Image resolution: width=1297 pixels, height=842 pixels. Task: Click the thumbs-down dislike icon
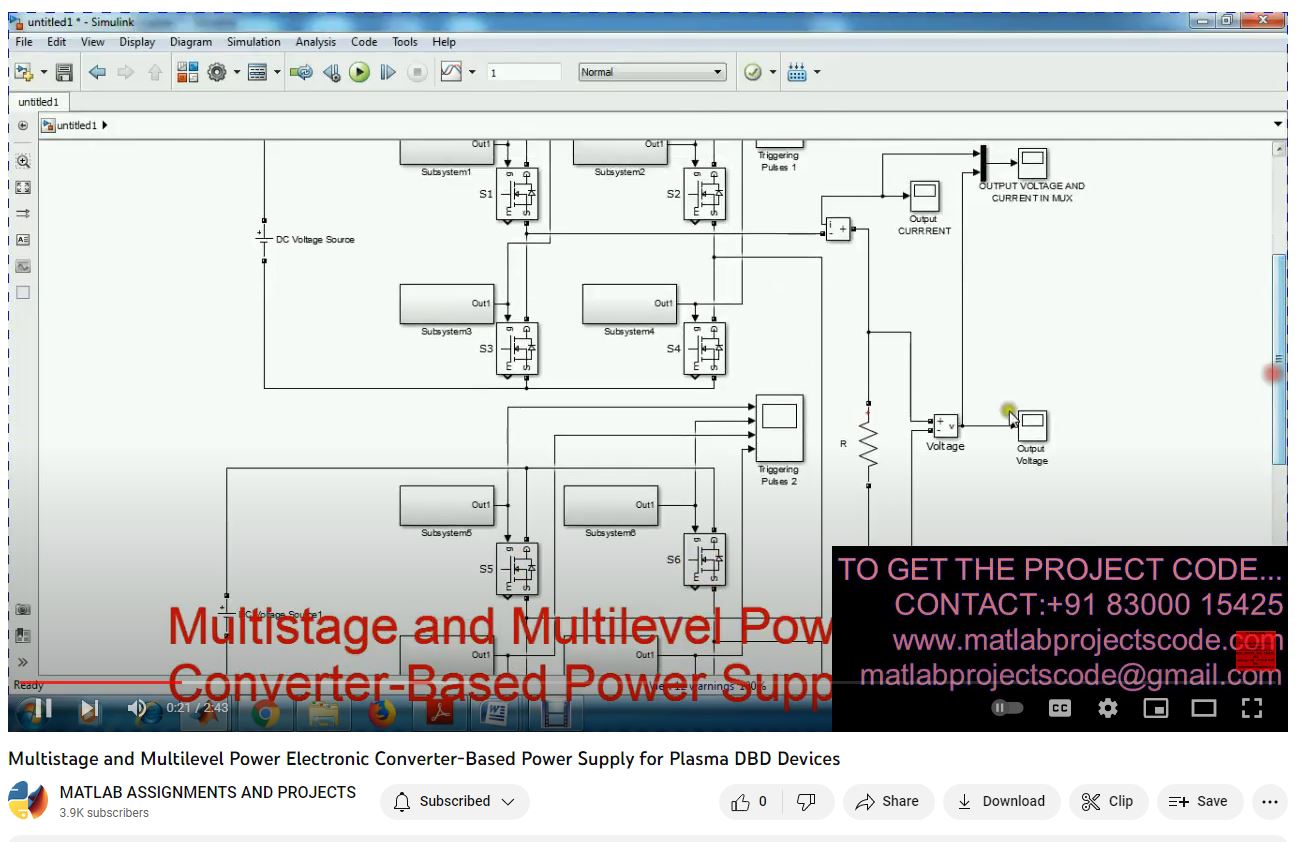click(x=806, y=801)
